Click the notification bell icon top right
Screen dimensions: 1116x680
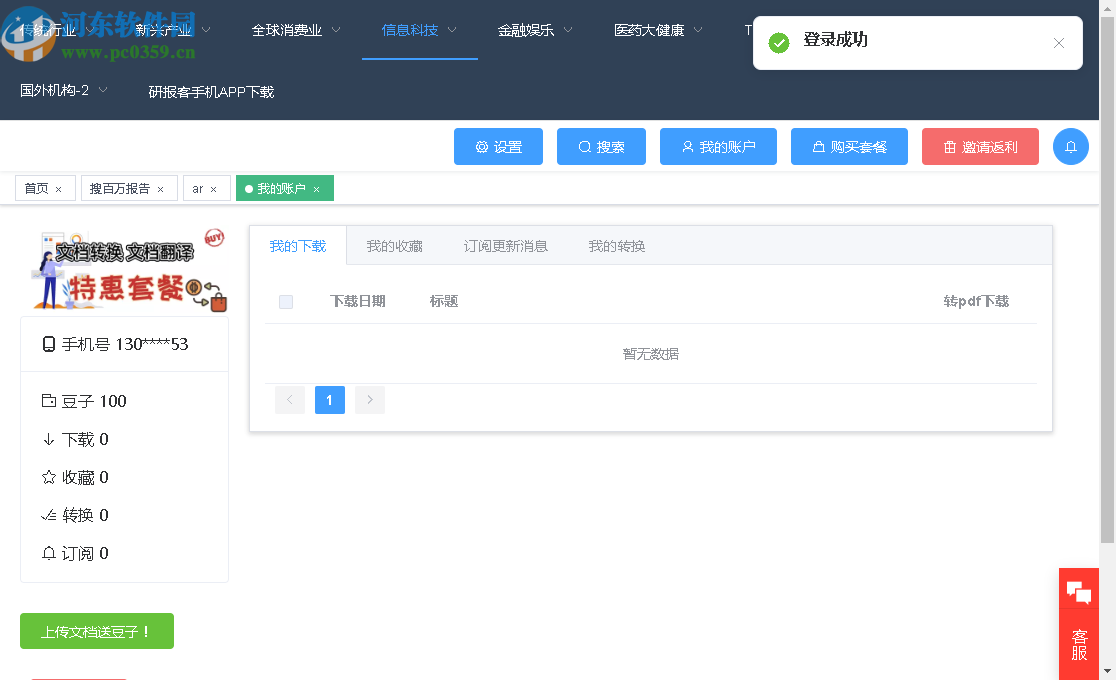[1070, 146]
